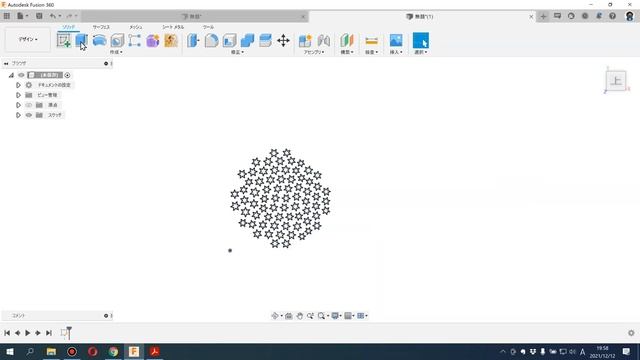Click the 上 face of the ViewCube
Viewport: 640px width, 360px height.
pos(616,80)
